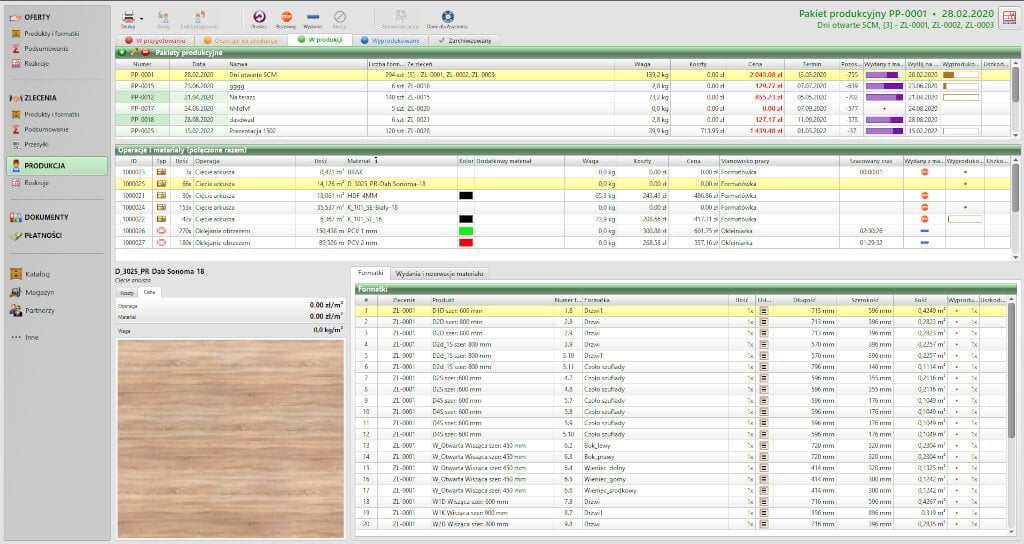
Task: Click the blue Wydanie toolbar icon
Action: click(x=313, y=16)
